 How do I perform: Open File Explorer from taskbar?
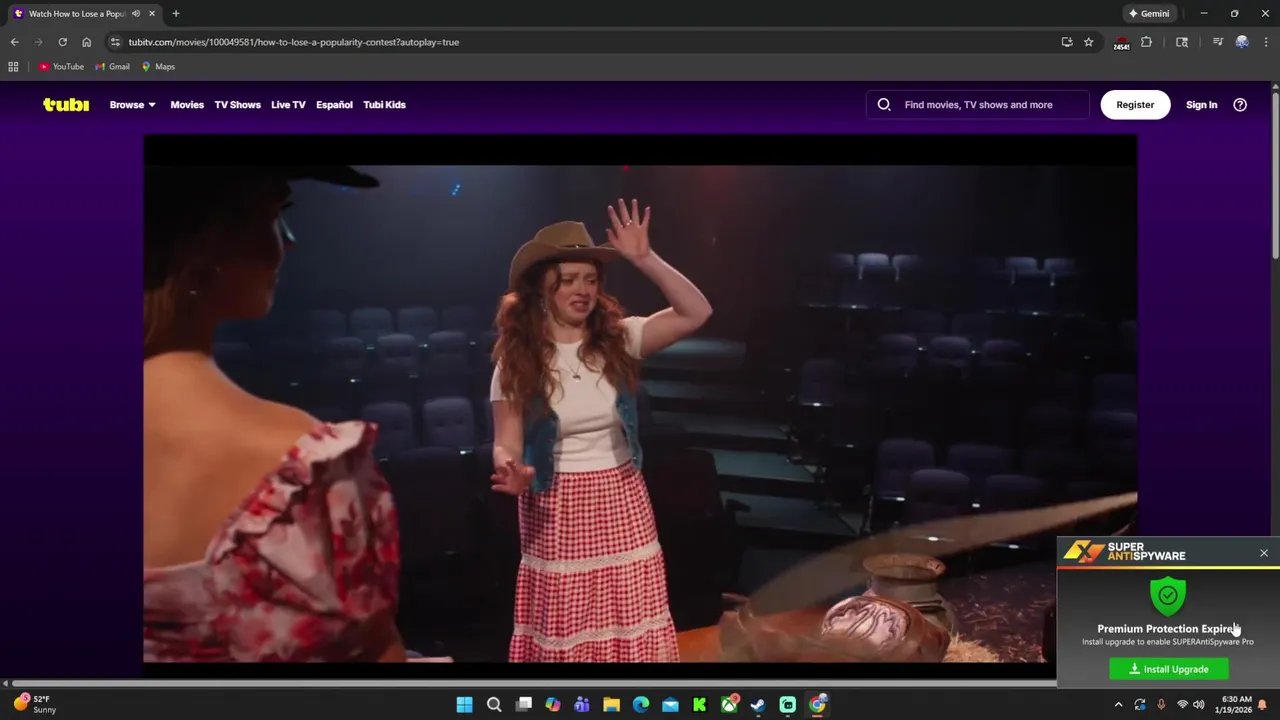tap(612, 705)
